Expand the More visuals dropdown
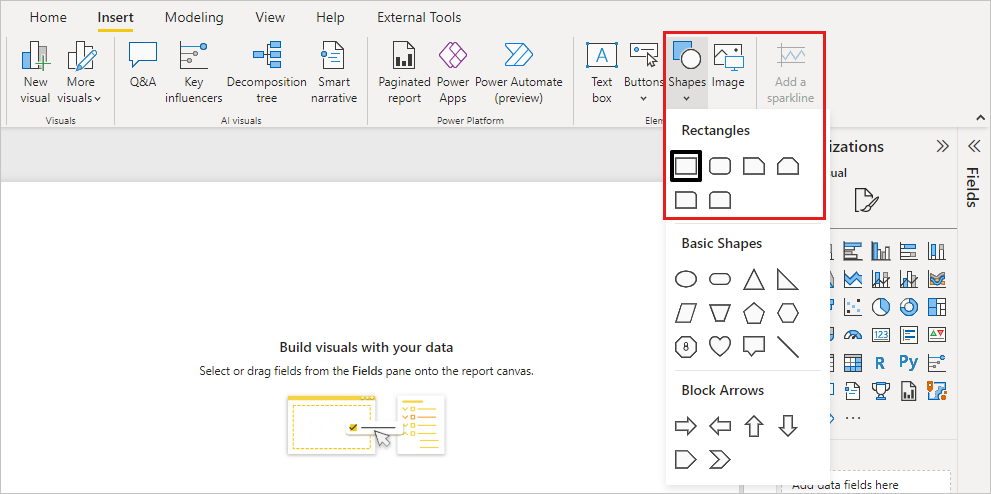The width and height of the screenshot is (991, 494). click(80, 71)
